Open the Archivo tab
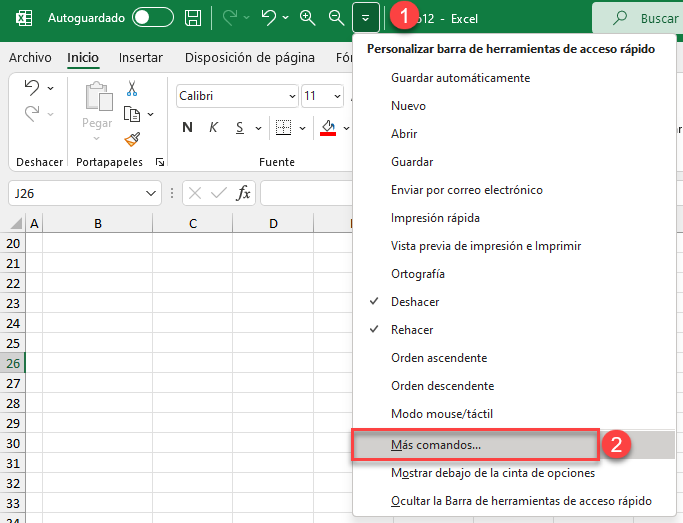 point(30,57)
